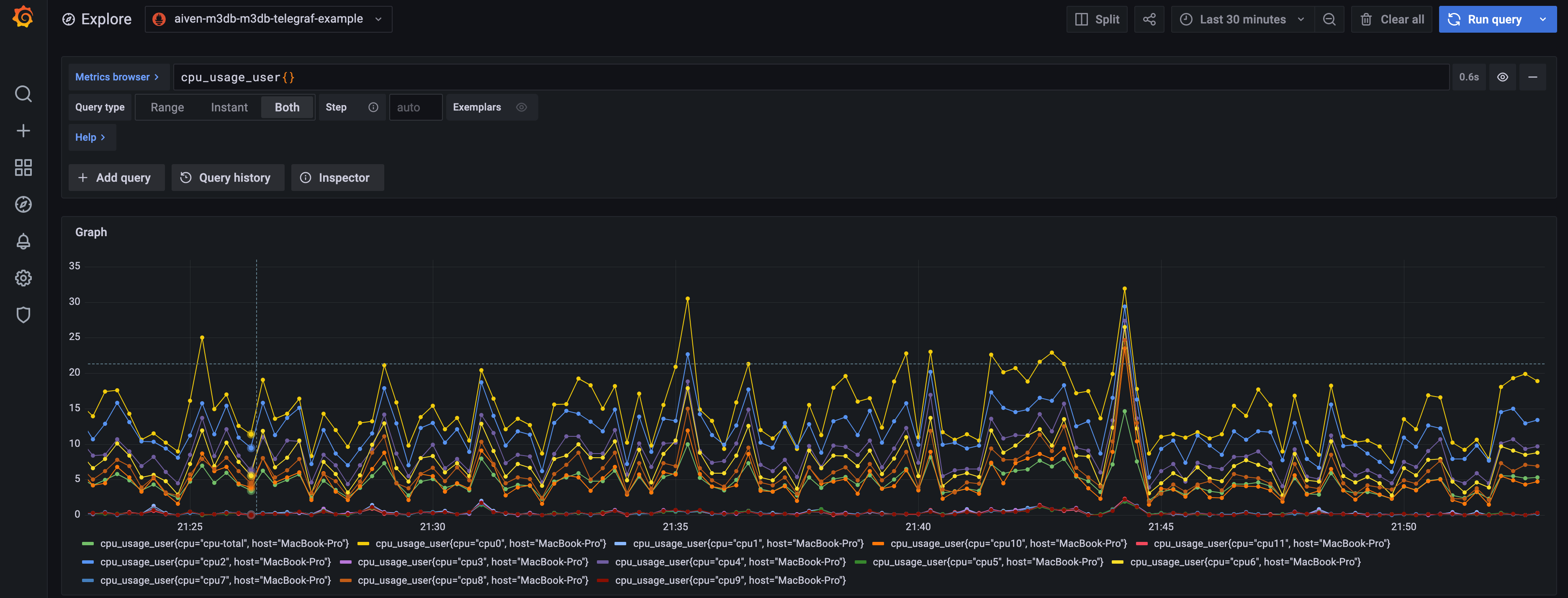Open the Explore compass icon in sidebar
The image size is (1568, 598).
23,205
